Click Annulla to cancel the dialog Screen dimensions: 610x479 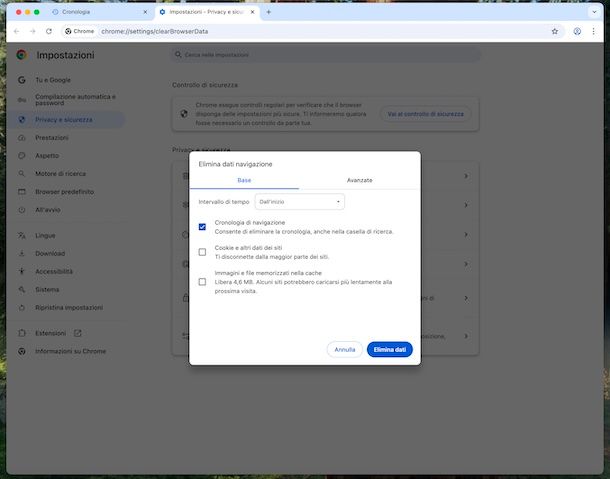point(344,350)
